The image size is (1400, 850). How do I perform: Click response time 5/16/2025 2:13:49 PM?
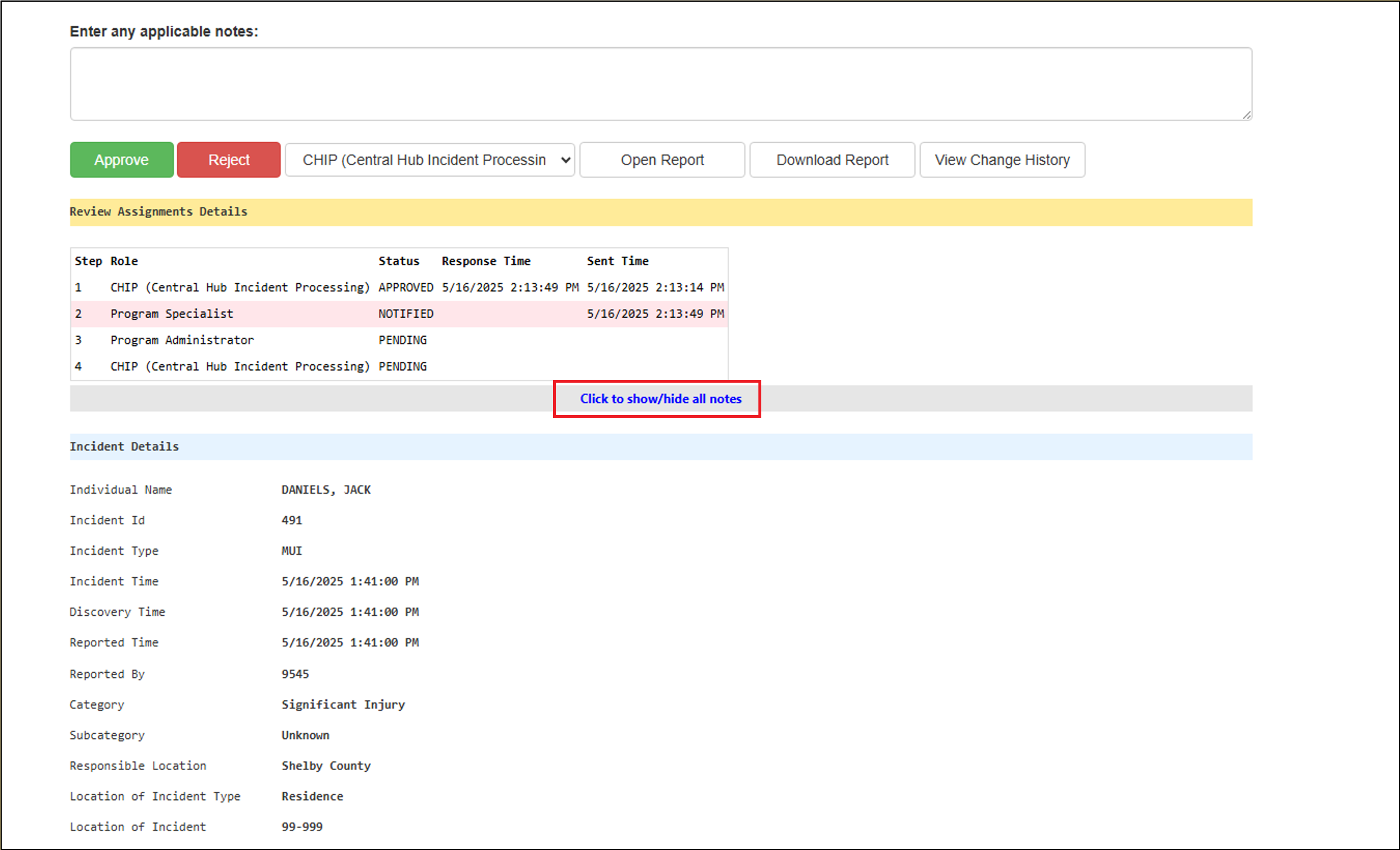[x=510, y=287]
